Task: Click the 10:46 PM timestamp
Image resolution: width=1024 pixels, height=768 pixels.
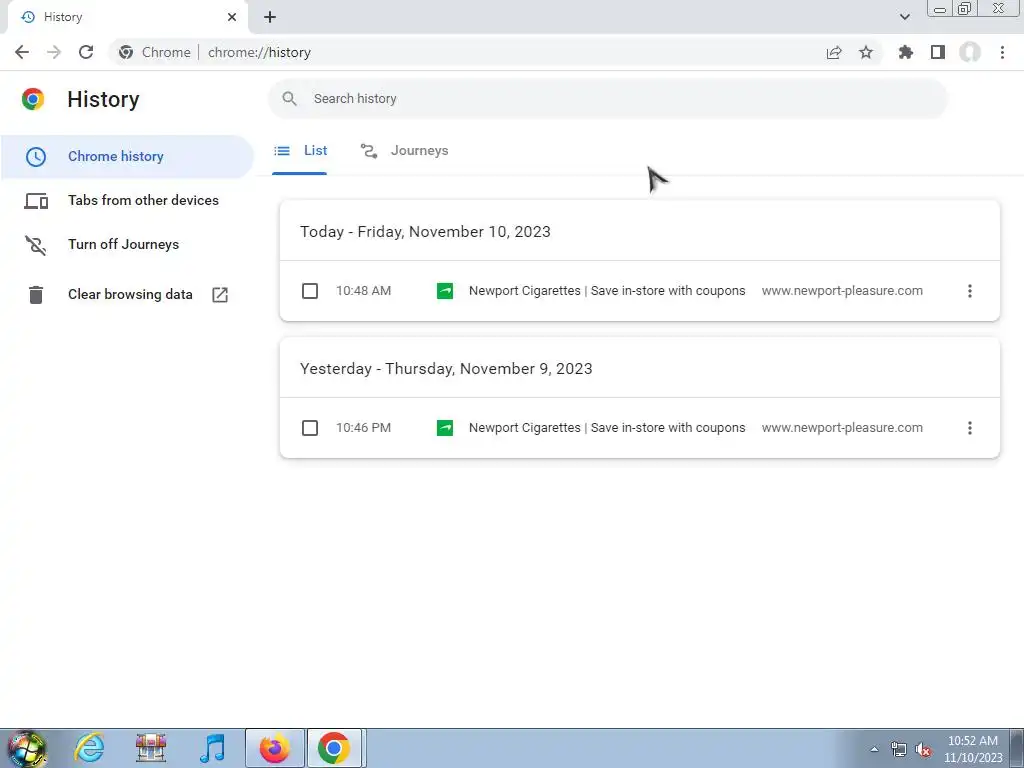Action: [x=363, y=428]
